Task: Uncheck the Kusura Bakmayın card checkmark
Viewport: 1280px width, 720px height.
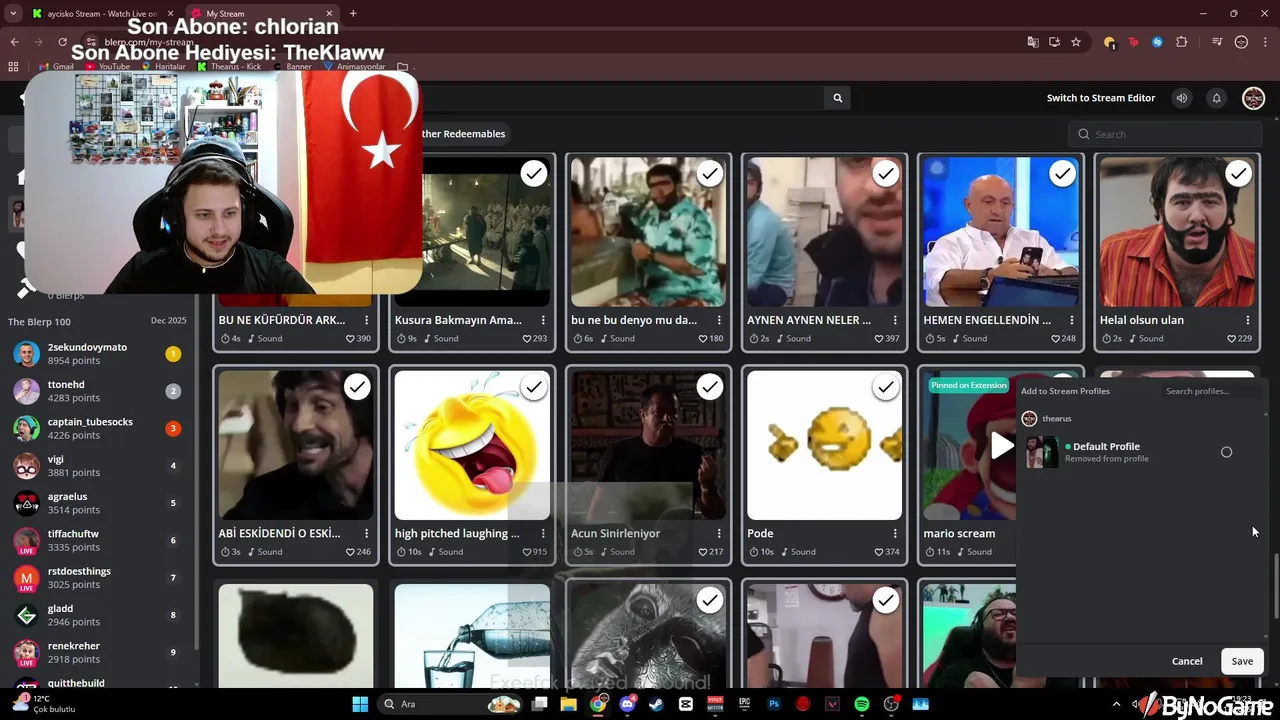Action: (x=534, y=174)
